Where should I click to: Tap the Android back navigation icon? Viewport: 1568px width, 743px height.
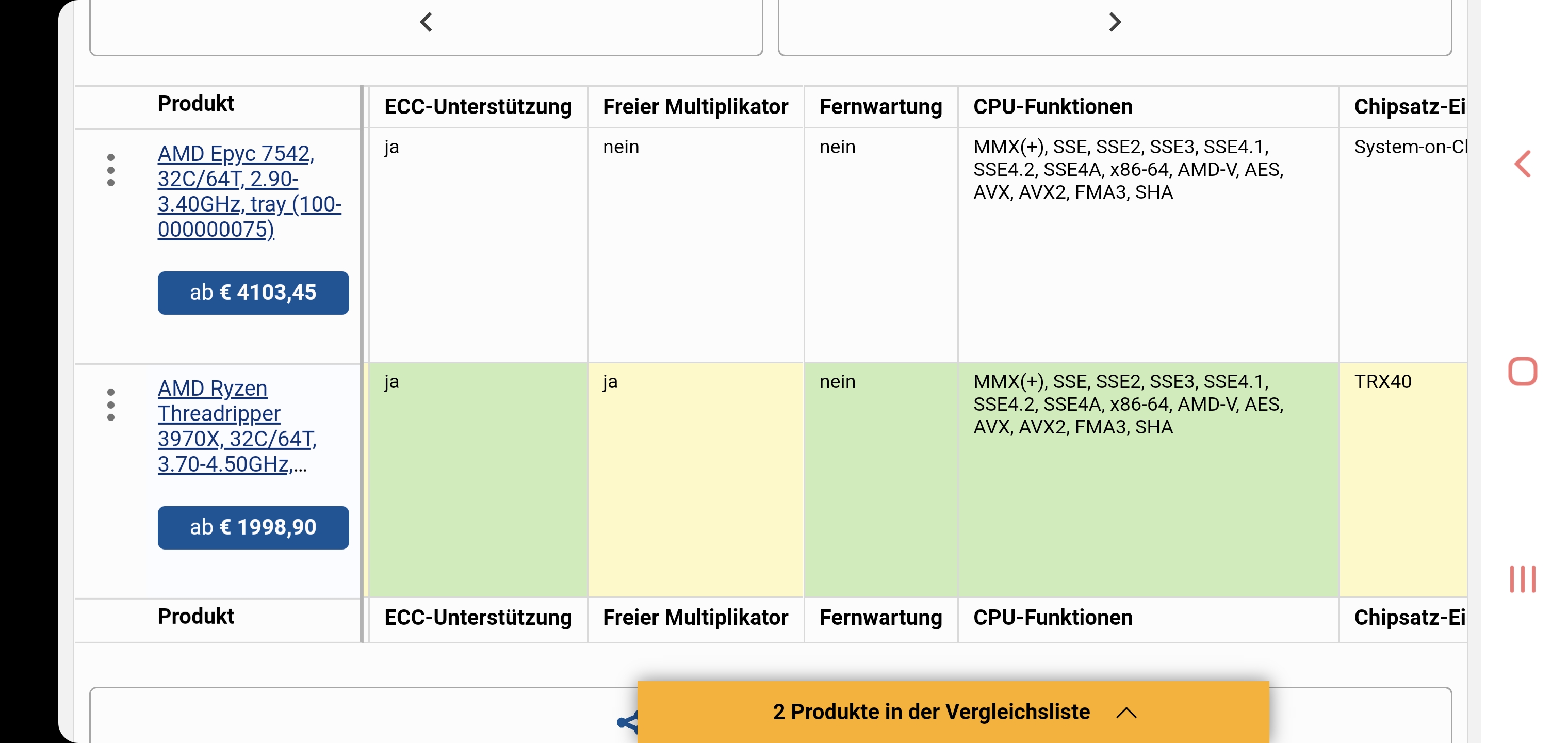coord(1522,165)
